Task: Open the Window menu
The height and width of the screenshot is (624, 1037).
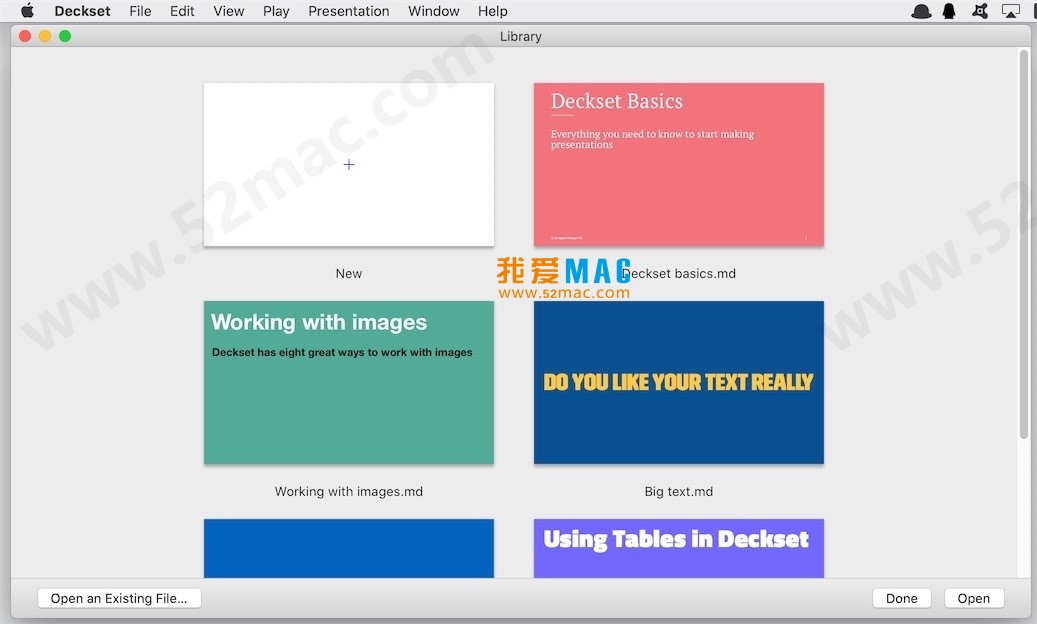Action: [x=433, y=11]
